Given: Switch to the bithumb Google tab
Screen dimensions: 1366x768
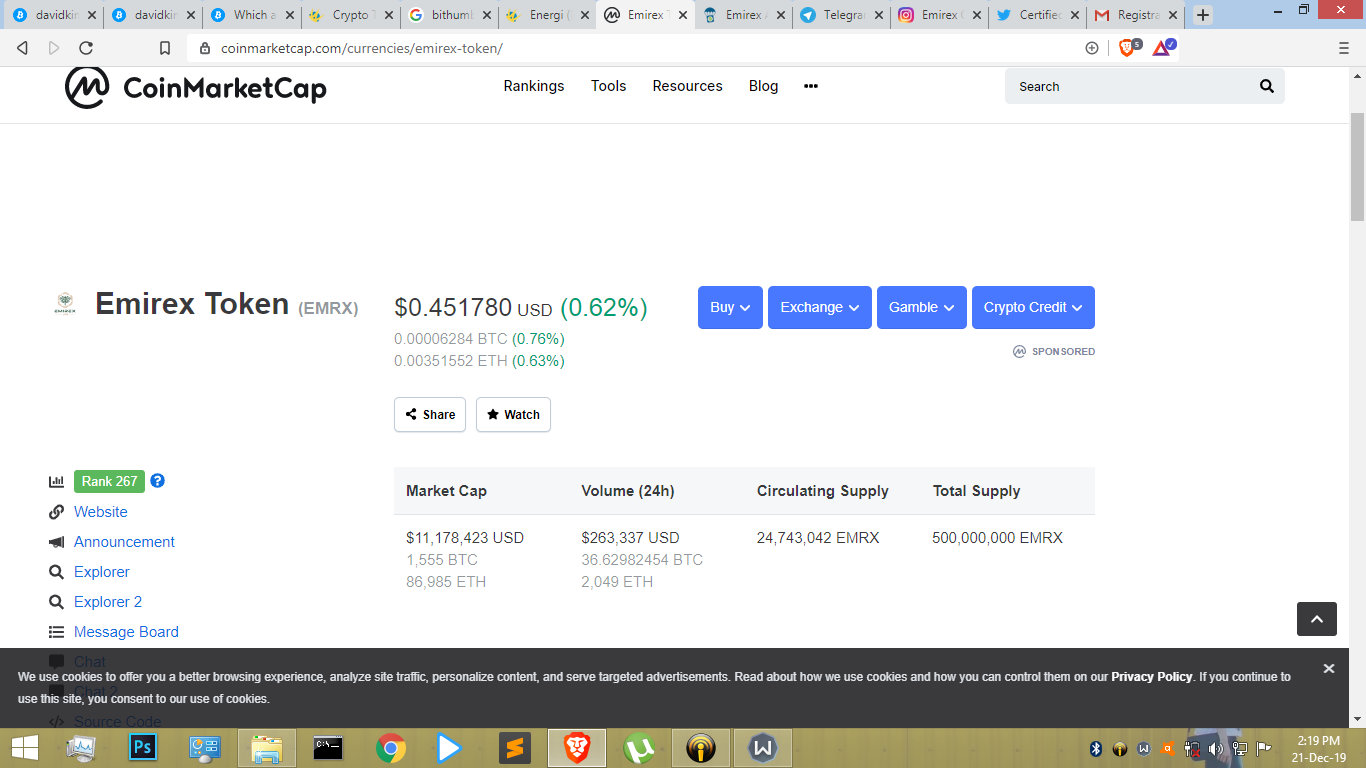Looking at the screenshot, I should [x=448, y=15].
